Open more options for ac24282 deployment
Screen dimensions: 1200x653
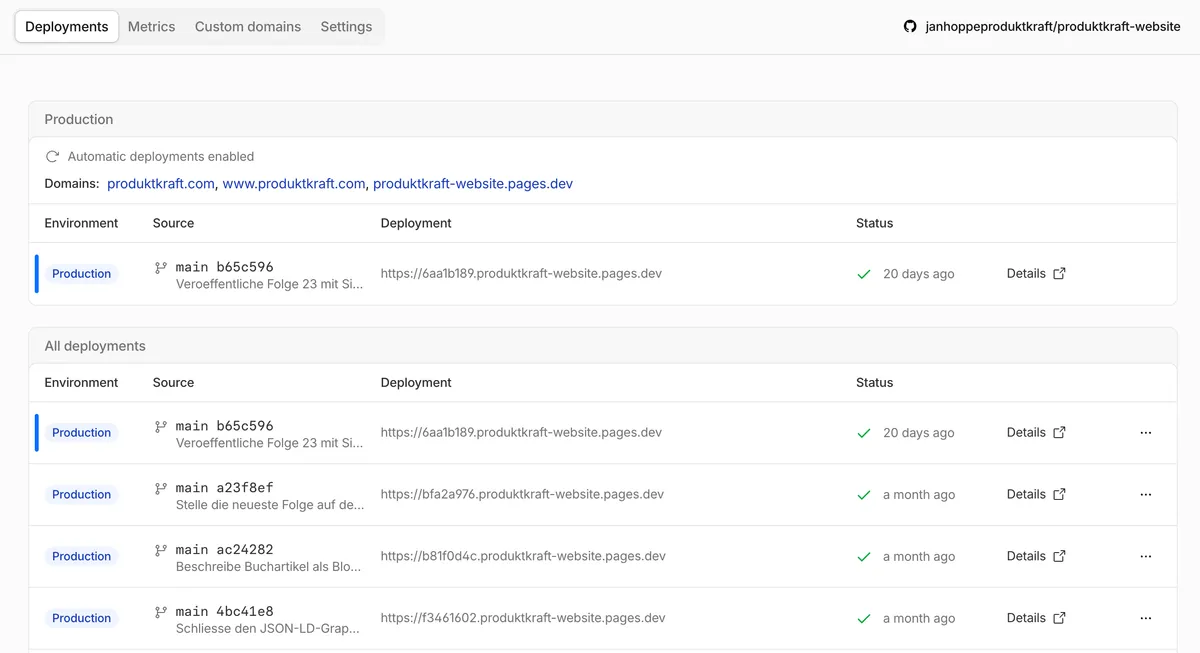click(x=1146, y=557)
